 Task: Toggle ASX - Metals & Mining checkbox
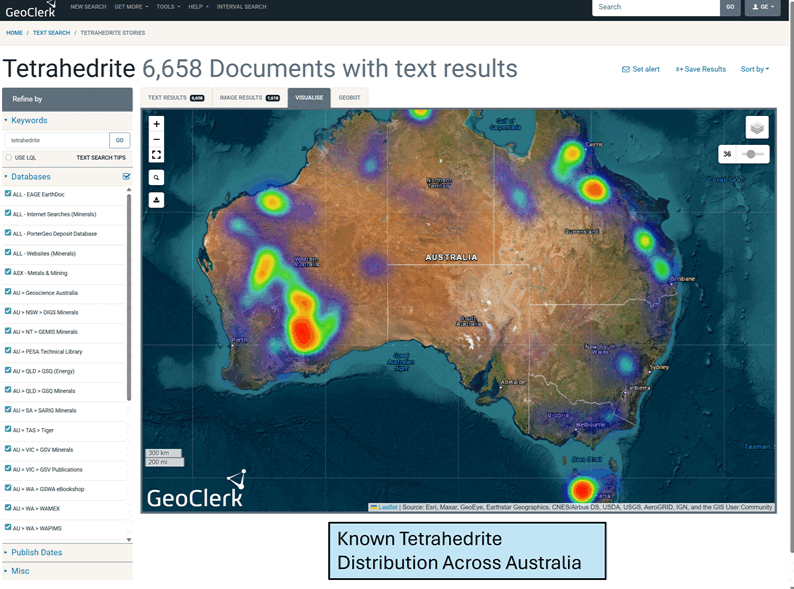click(x=8, y=273)
